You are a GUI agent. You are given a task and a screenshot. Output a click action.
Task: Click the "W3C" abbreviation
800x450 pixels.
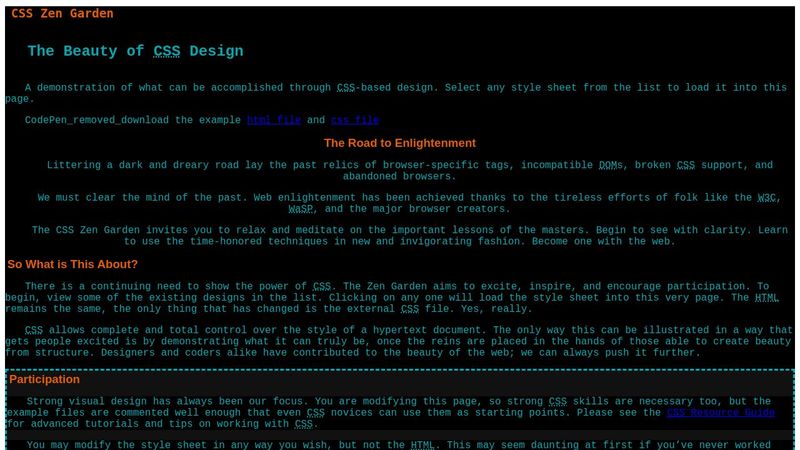click(766, 198)
